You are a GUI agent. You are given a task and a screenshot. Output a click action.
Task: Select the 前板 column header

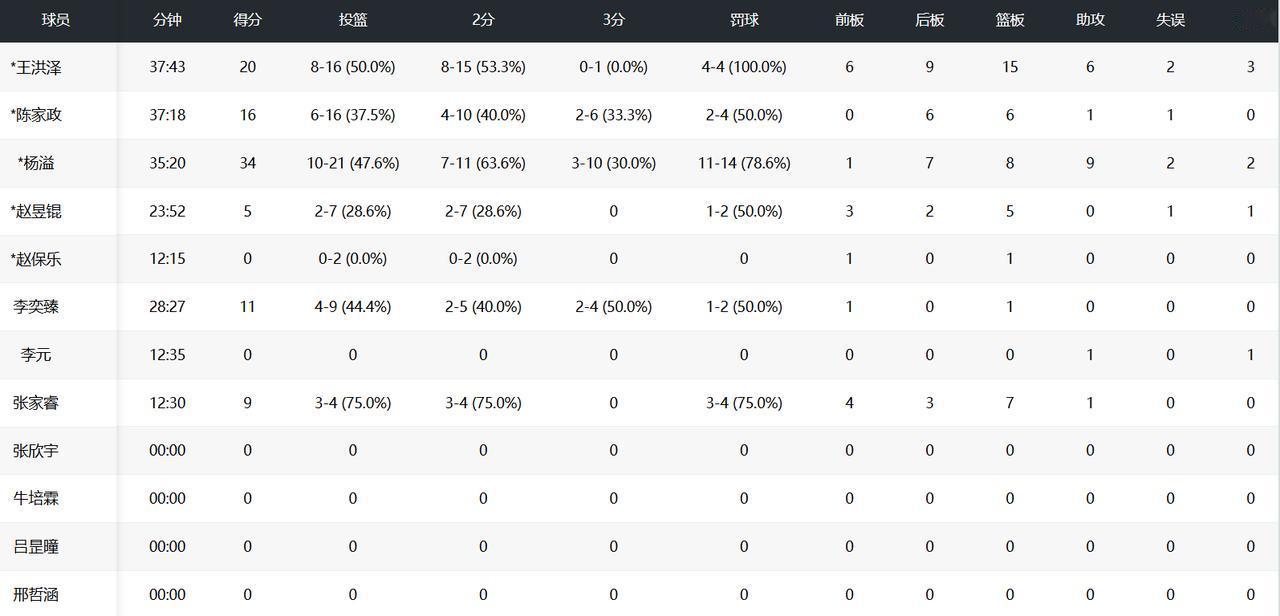(x=849, y=20)
